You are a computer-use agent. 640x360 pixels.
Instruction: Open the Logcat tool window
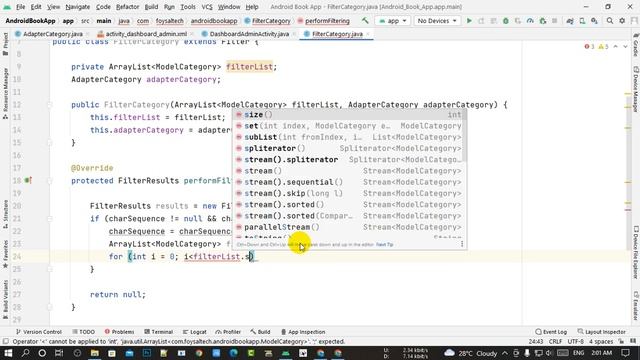click(194, 332)
